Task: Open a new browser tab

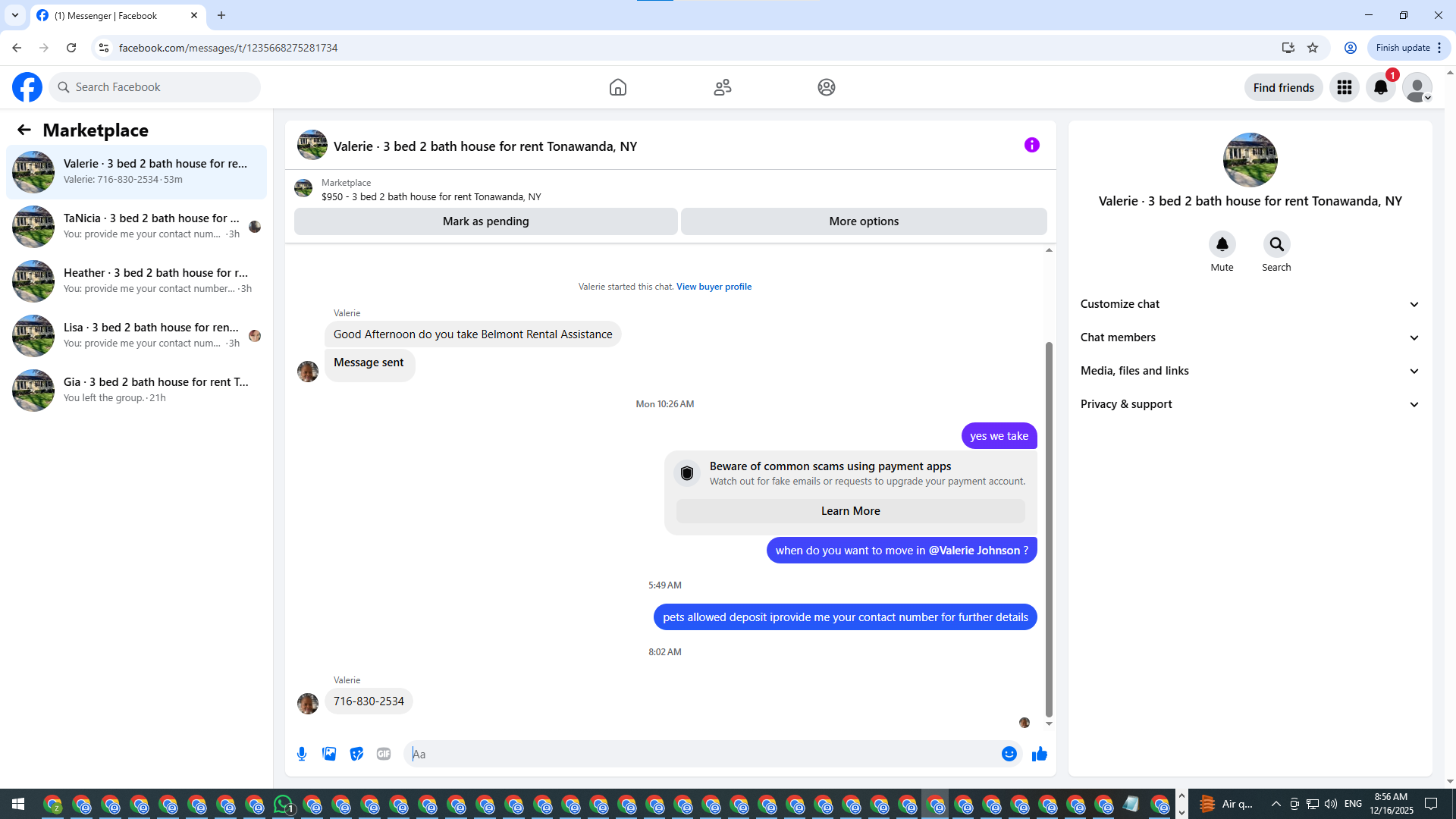Action: (221, 15)
